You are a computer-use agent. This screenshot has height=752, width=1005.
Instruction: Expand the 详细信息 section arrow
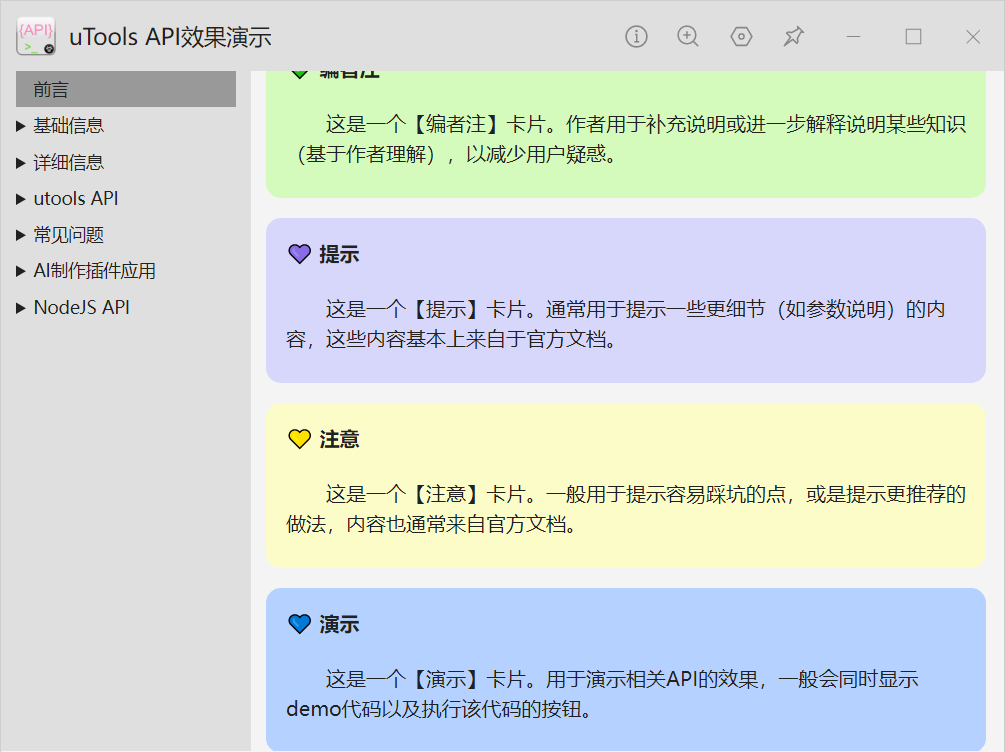point(21,163)
